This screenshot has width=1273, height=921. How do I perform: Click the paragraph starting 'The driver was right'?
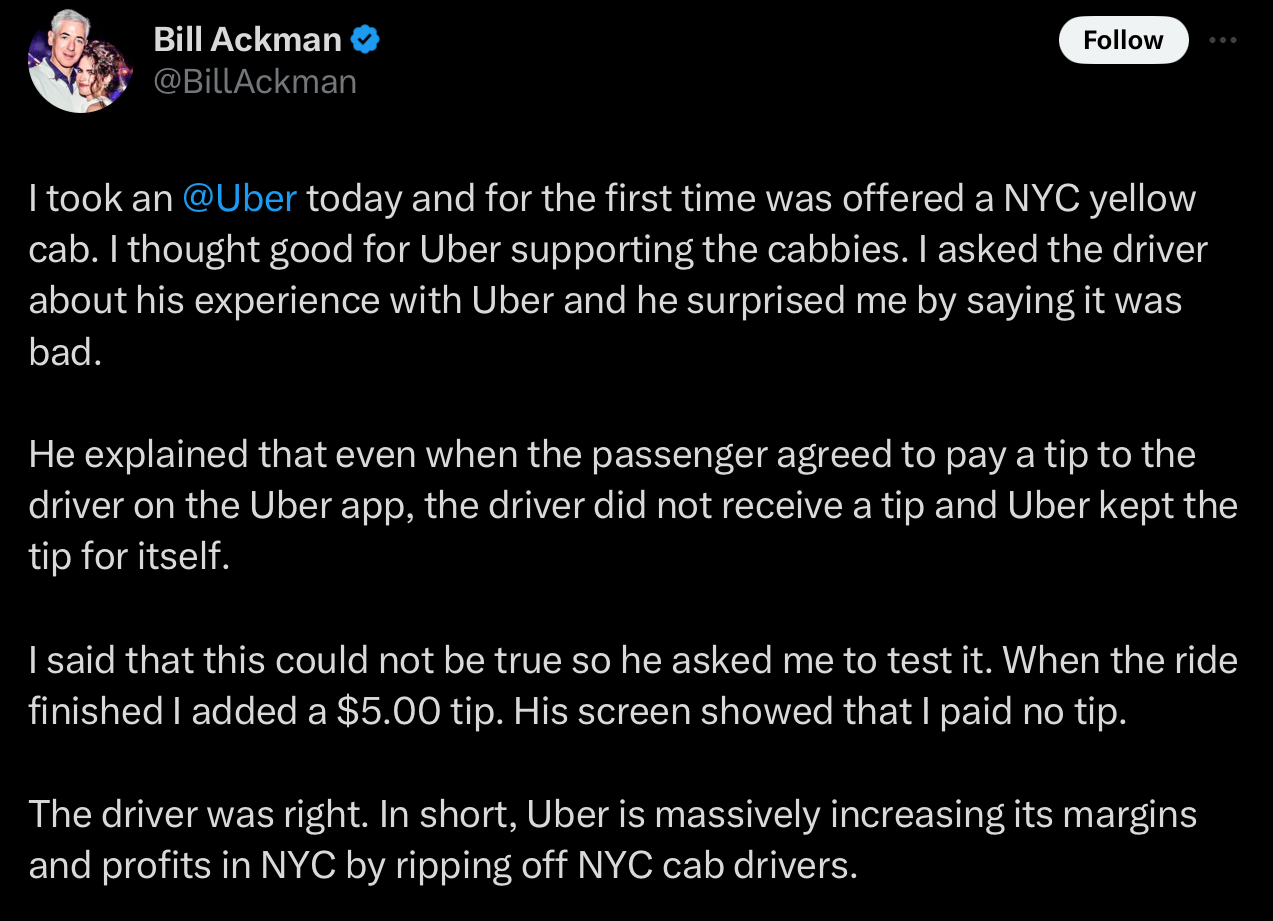coord(612,839)
